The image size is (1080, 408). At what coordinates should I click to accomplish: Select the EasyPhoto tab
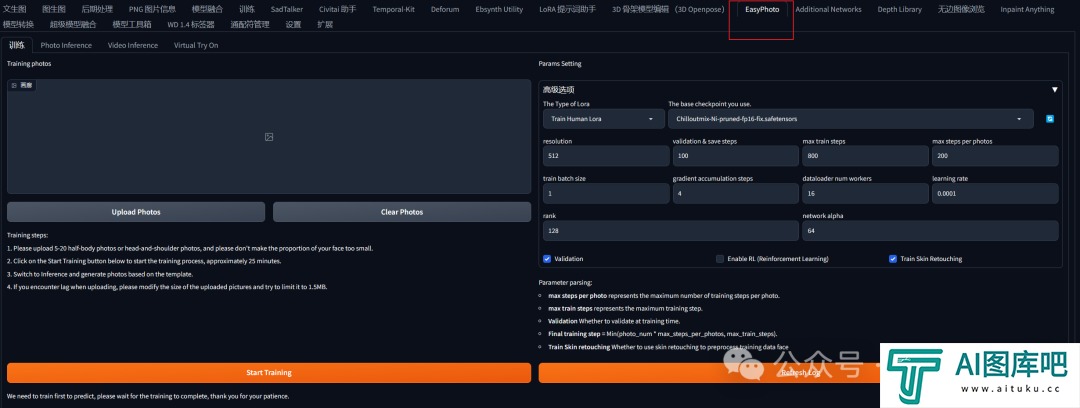pos(762,10)
